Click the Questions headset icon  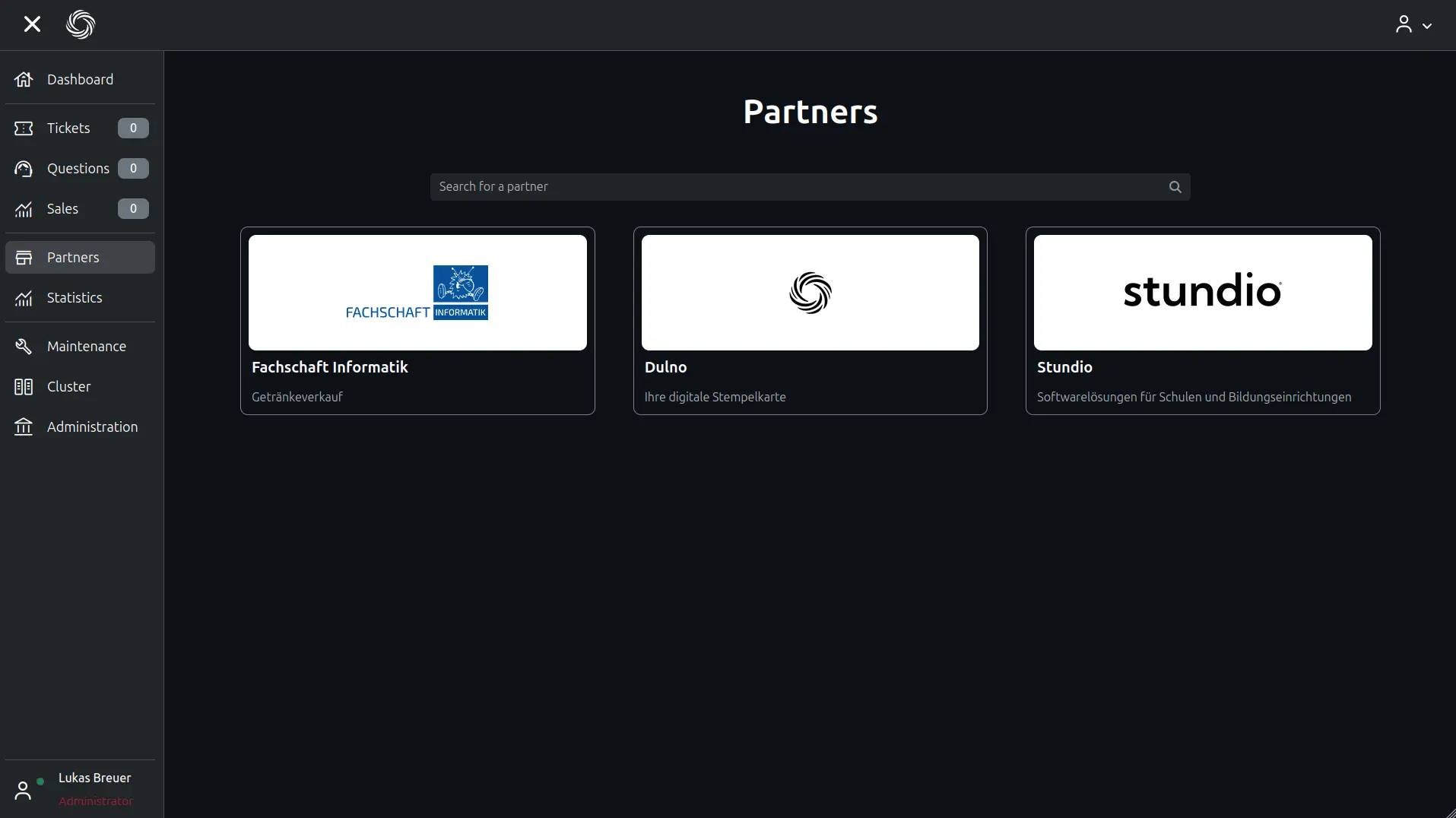(24, 169)
